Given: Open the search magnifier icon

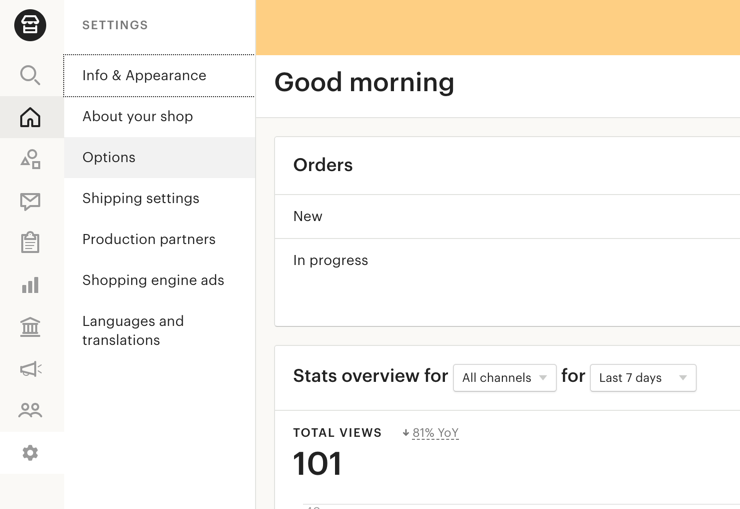Looking at the screenshot, I should 30,75.
